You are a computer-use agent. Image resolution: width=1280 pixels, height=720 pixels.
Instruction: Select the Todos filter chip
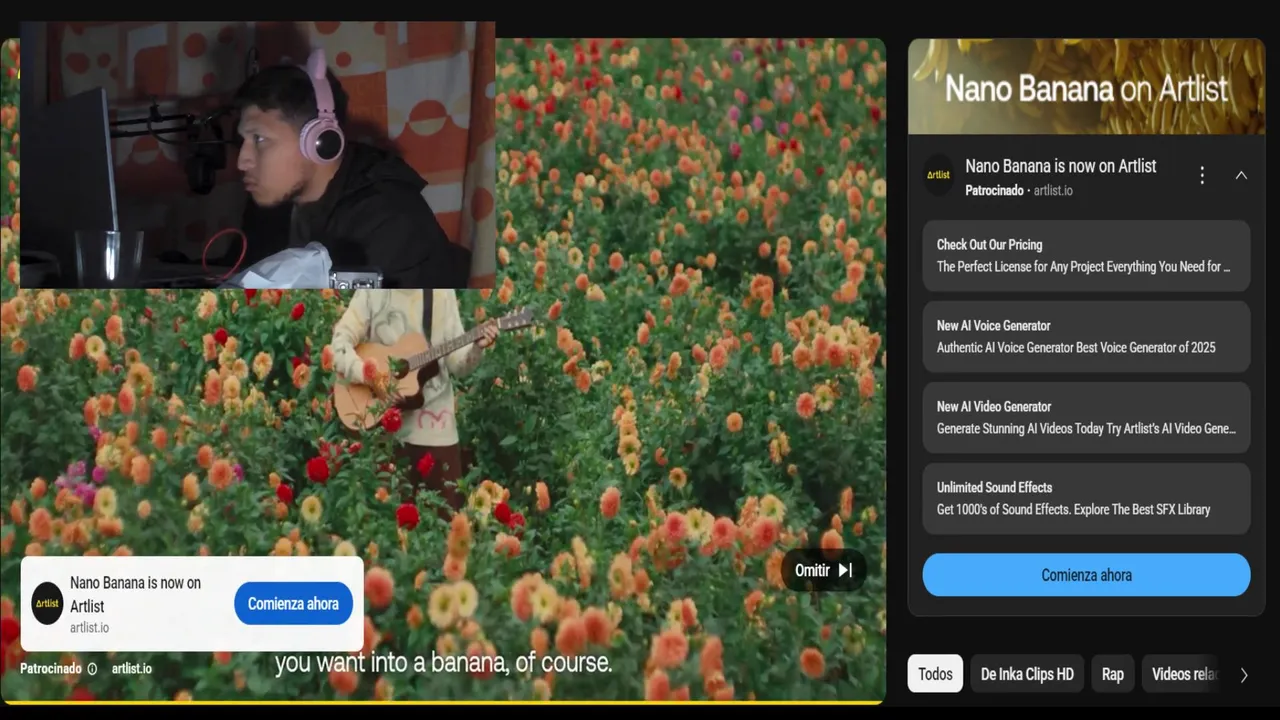click(935, 674)
